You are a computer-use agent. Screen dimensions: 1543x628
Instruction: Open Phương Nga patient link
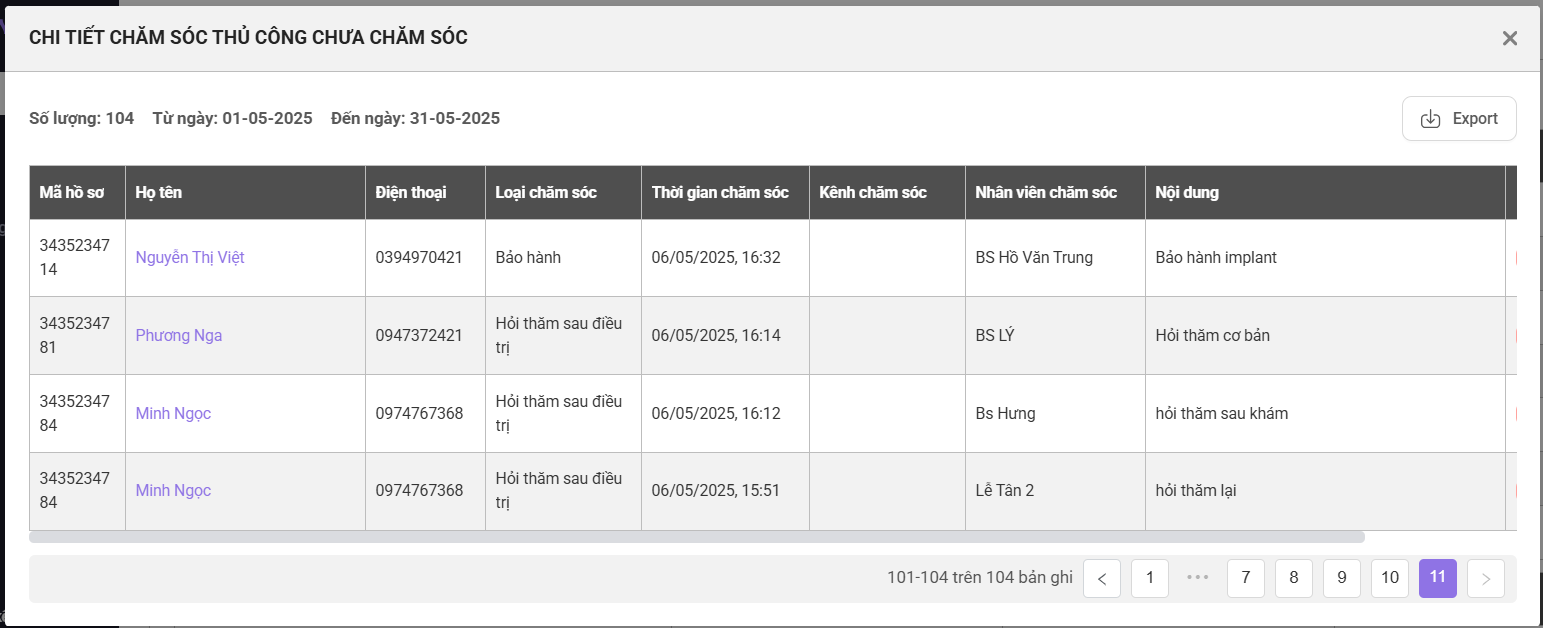click(179, 336)
